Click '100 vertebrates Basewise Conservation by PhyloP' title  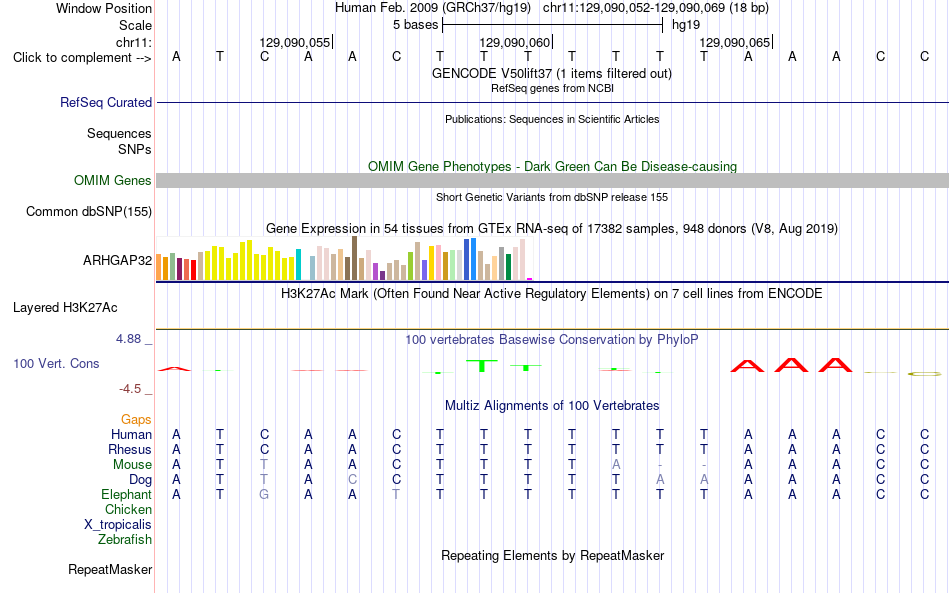(552, 340)
